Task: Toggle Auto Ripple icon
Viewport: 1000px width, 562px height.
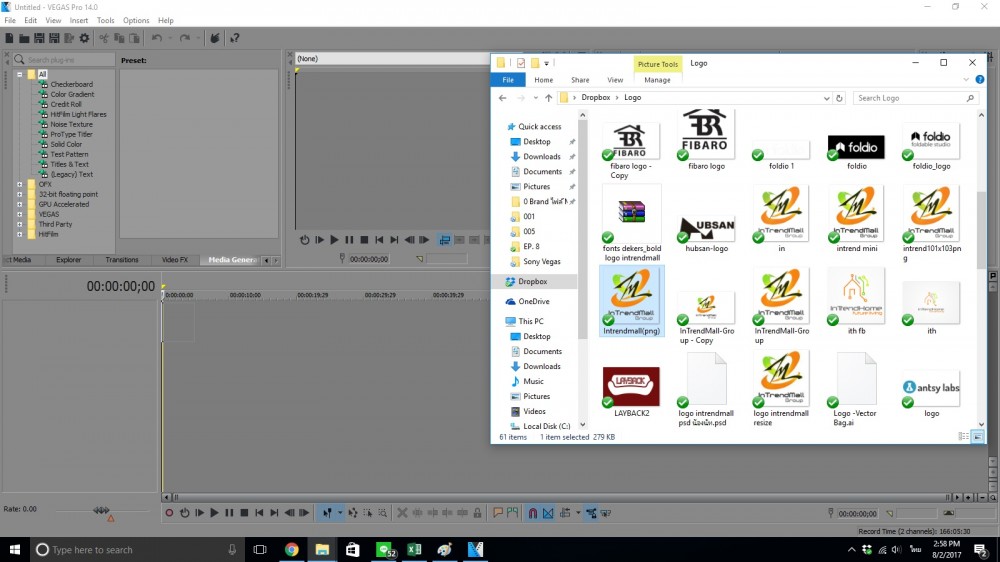Action: coord(565,513)
